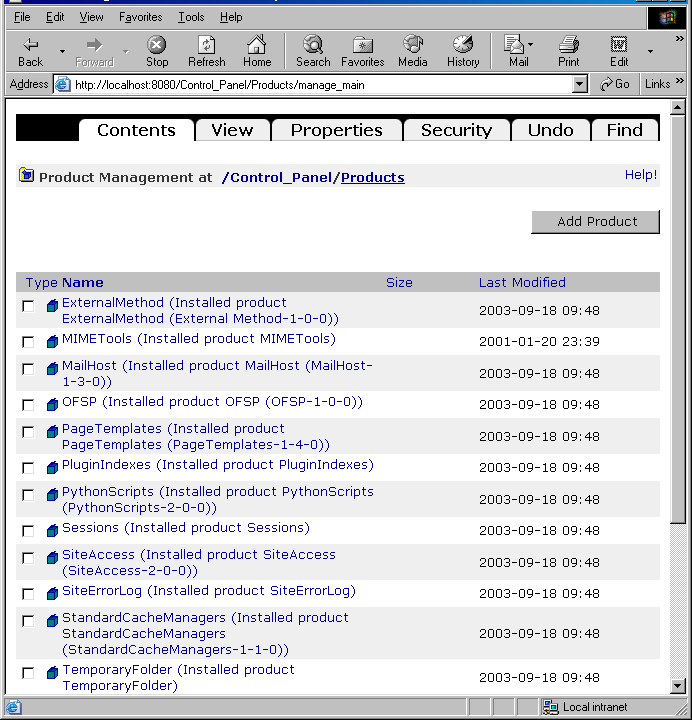Expand the toolbar overflow chevron
The image size is (692, 720).
click(680, 39)
